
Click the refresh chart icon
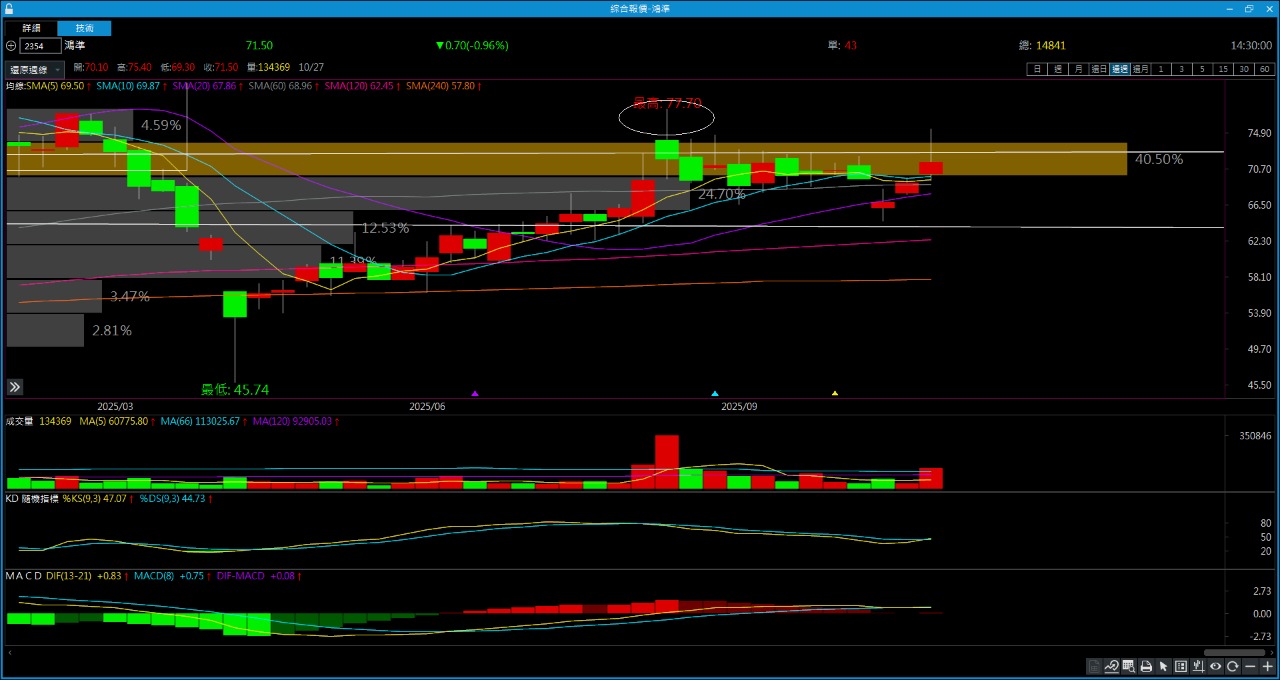(1233, 666)
